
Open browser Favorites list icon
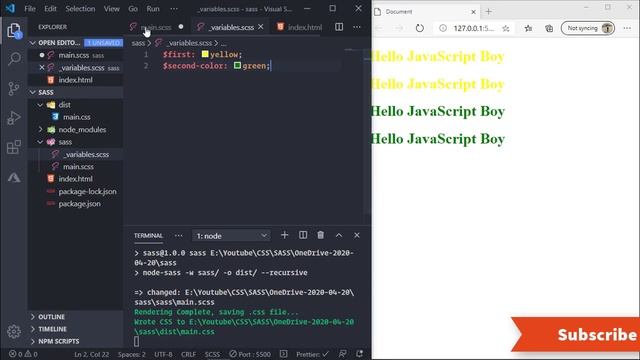point(528,28)
